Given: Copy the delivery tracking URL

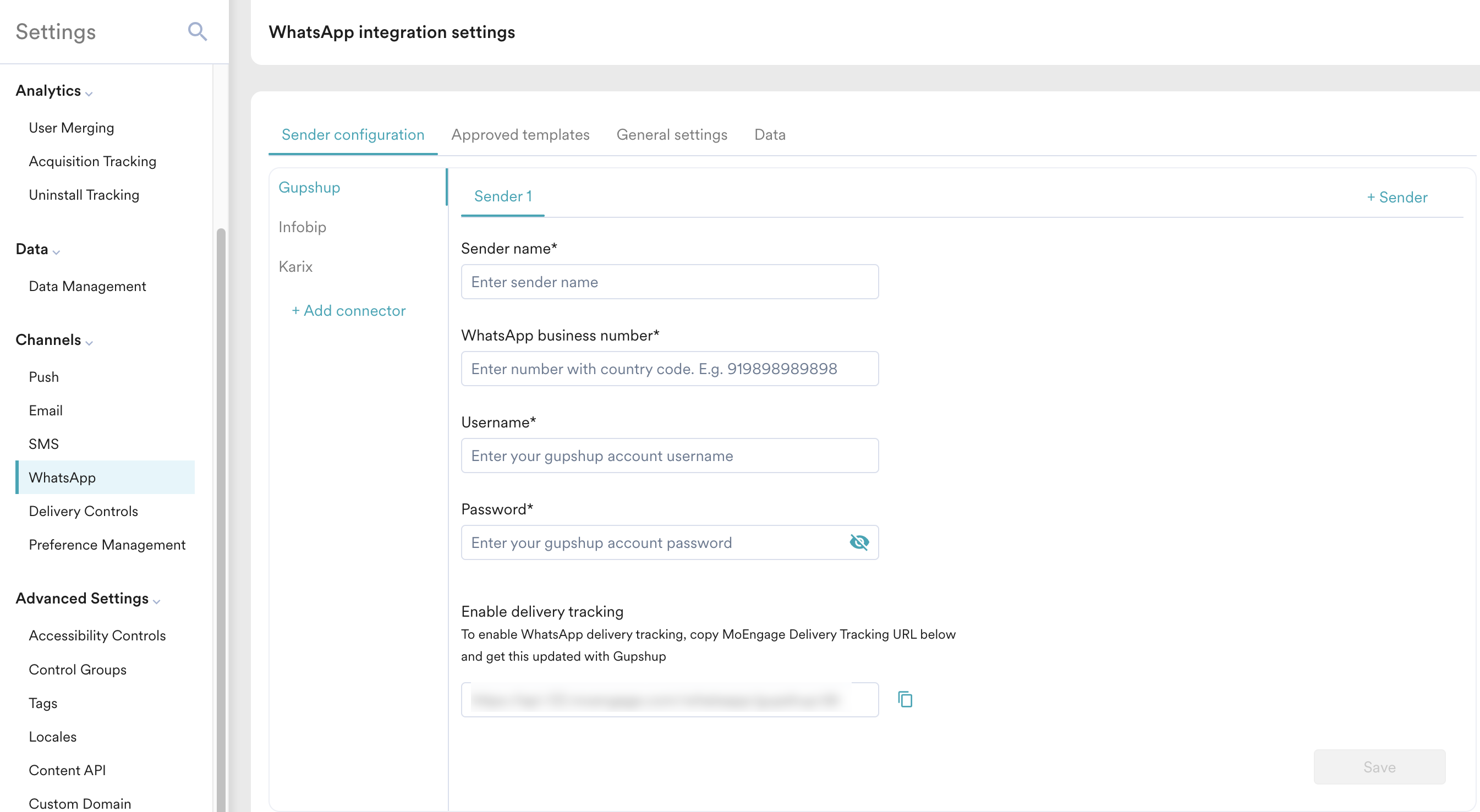Looking at the screenshot, I should pyautogui.click(x=905, y=699).
